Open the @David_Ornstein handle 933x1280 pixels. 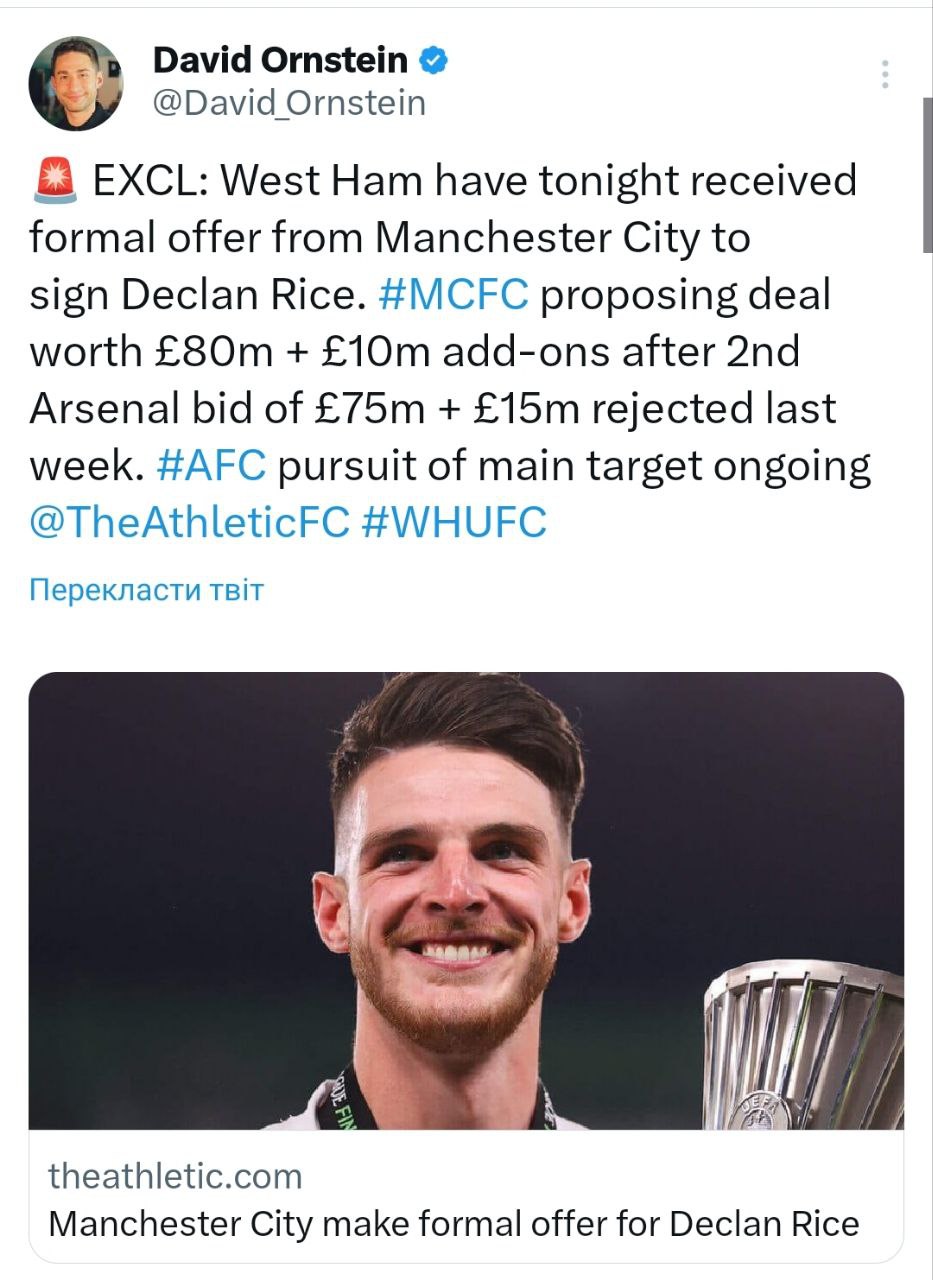click(289, 102)
